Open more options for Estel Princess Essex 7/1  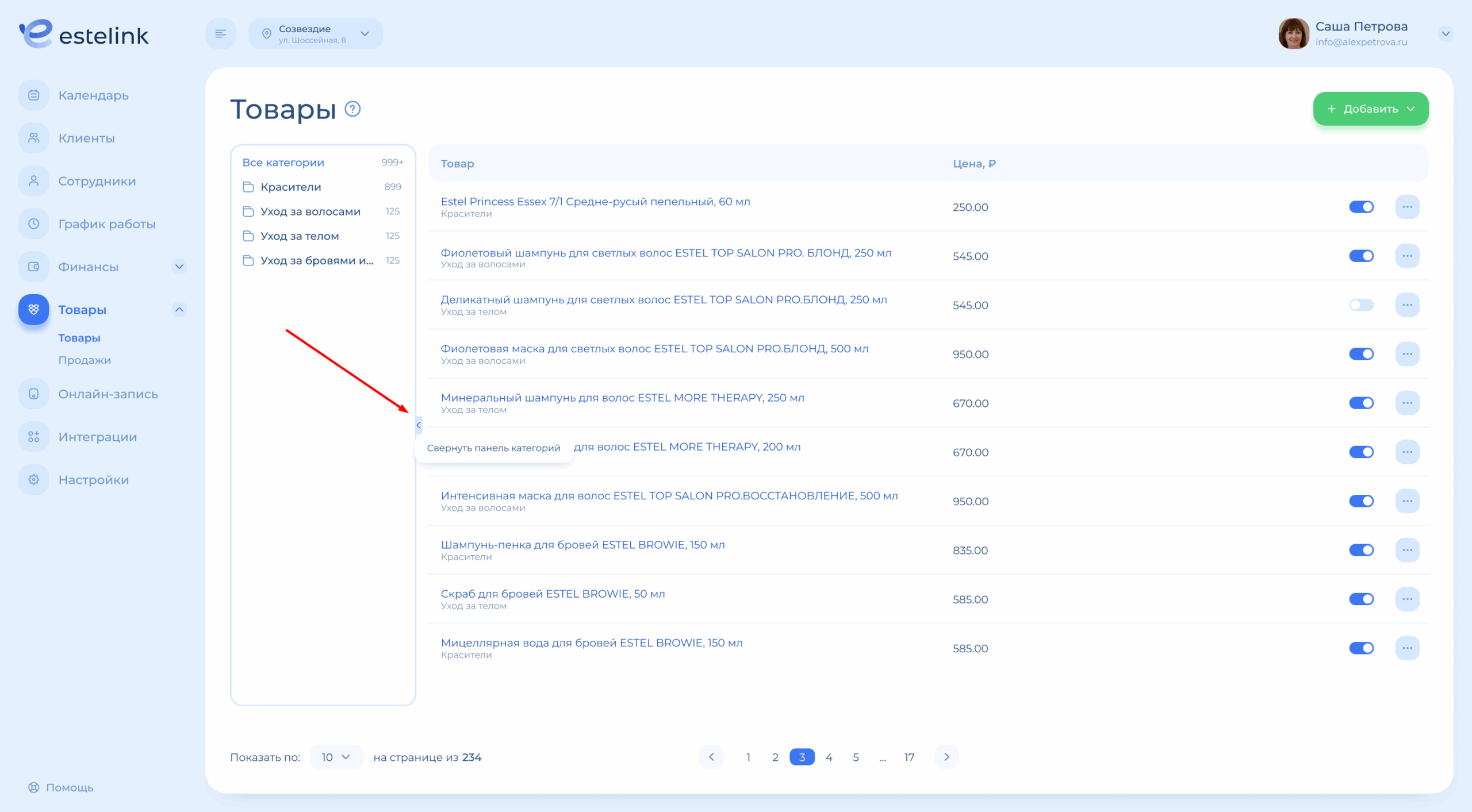(x=1407, y=207)
